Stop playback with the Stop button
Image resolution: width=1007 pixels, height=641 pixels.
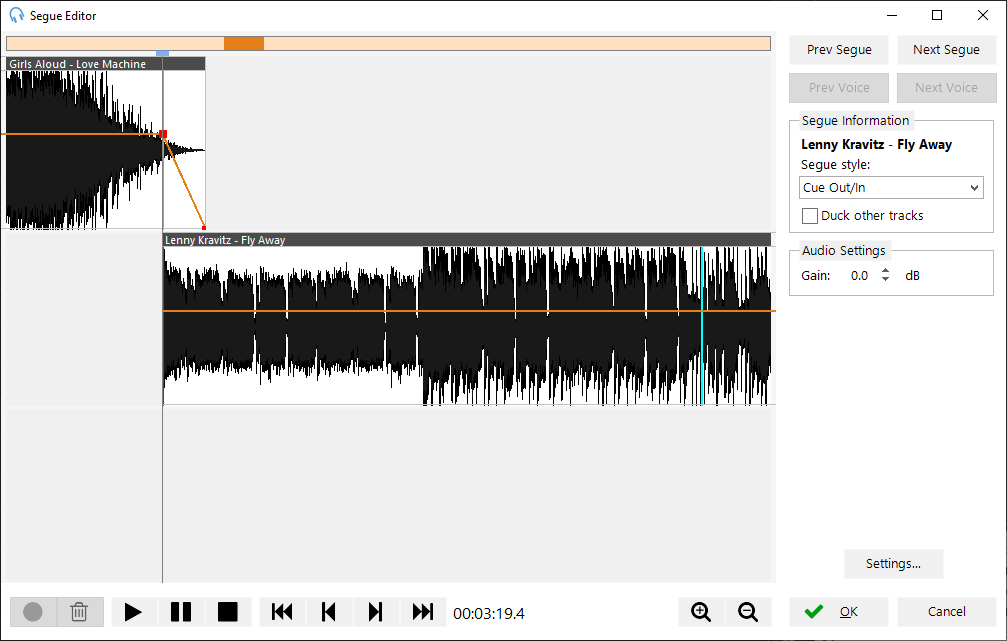[228, 612]
